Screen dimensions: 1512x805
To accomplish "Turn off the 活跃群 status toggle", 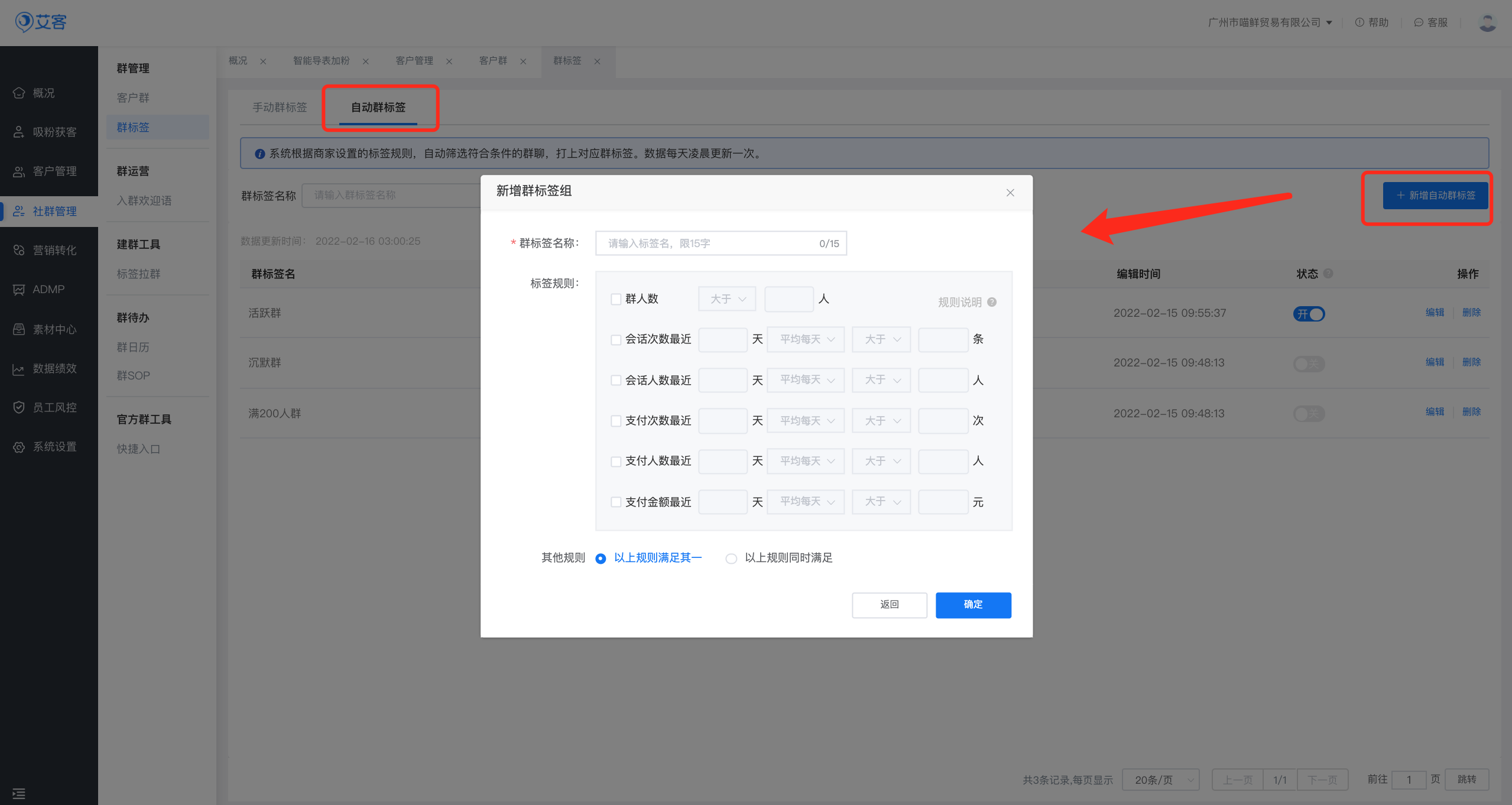I will (x=1309, y=314).
